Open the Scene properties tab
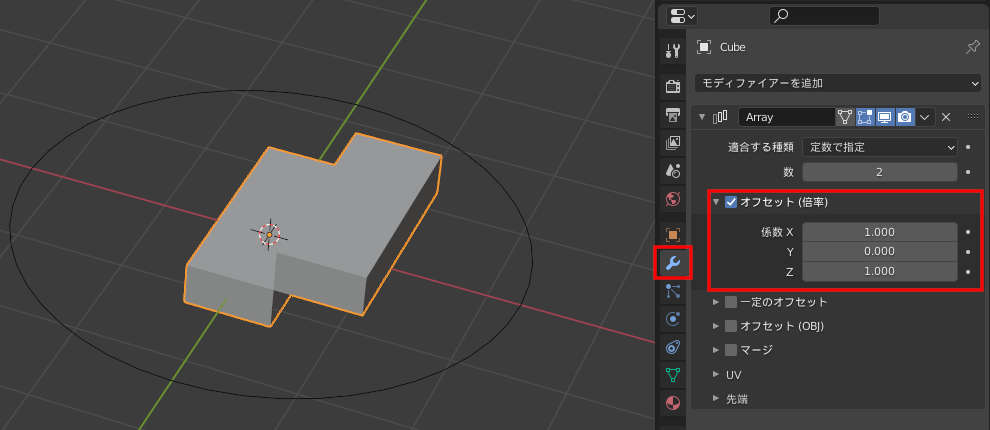The width and height of the screenshot is (990, 430). [673, 170]
